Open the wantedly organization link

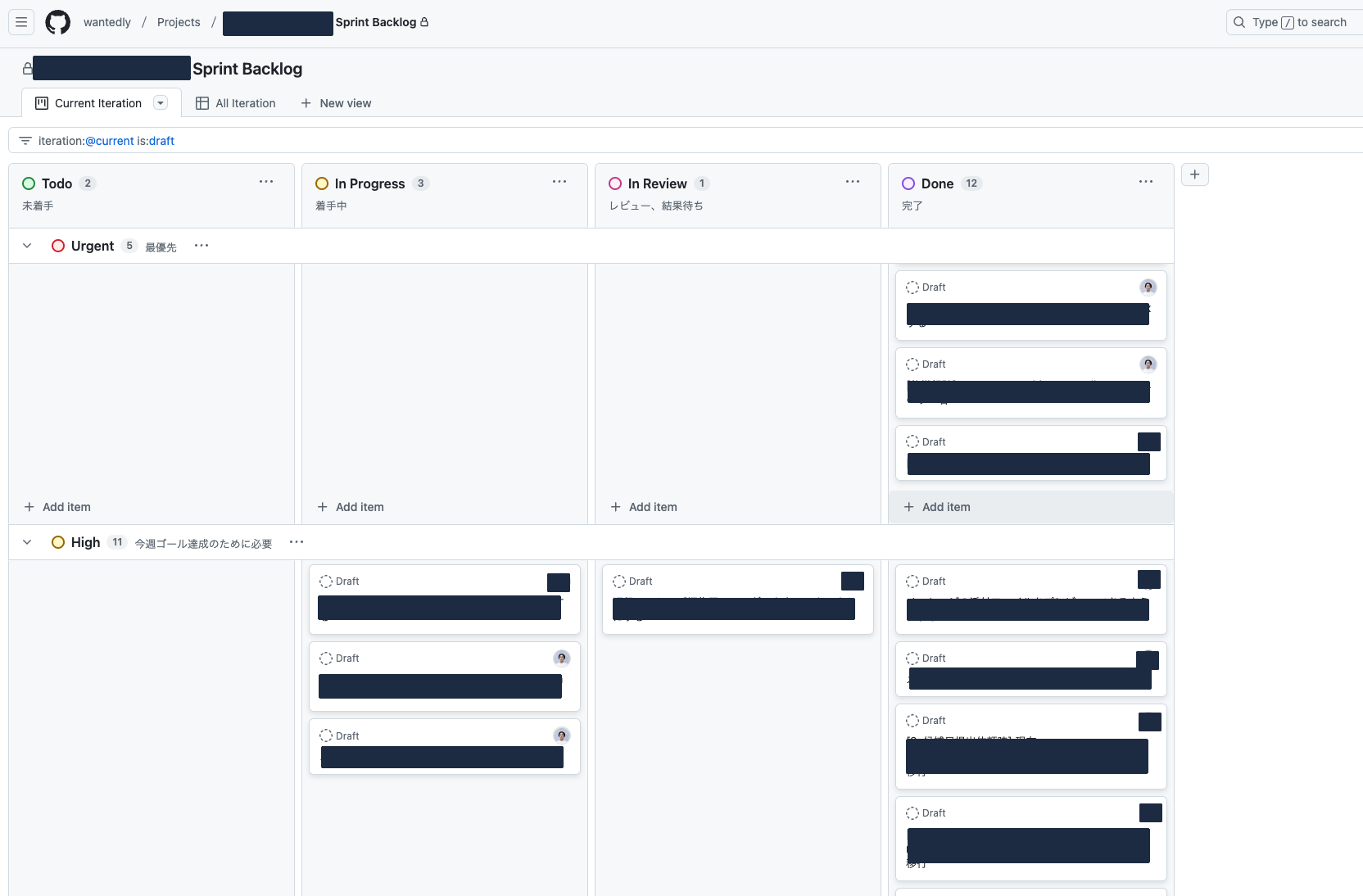point(107,22)
